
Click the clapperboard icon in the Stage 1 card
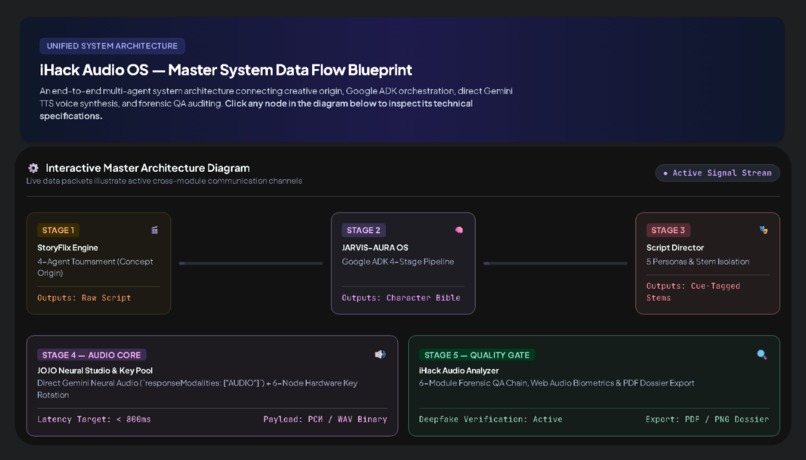[x=154, y=230]
